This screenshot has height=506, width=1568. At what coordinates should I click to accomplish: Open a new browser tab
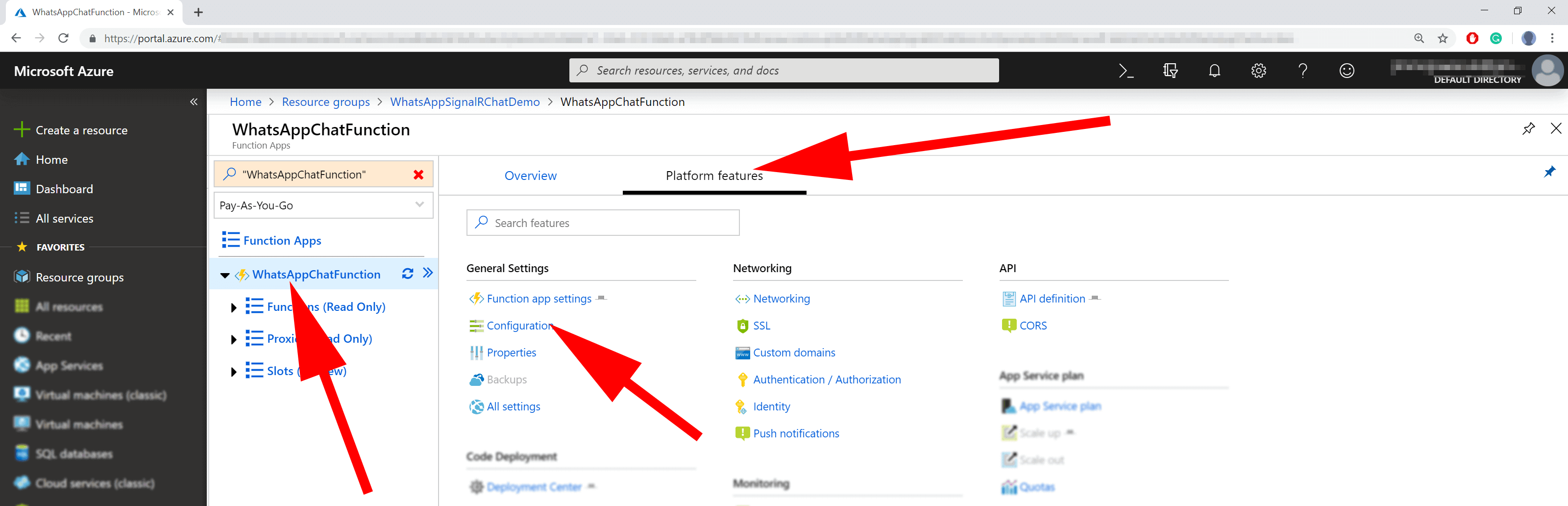click(198, 12)
